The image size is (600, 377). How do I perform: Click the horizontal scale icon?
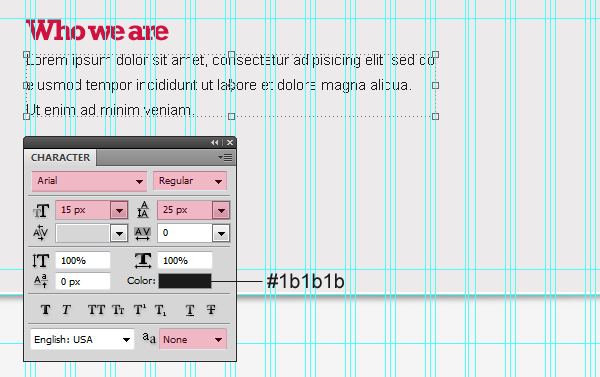(x=143, y=260)
